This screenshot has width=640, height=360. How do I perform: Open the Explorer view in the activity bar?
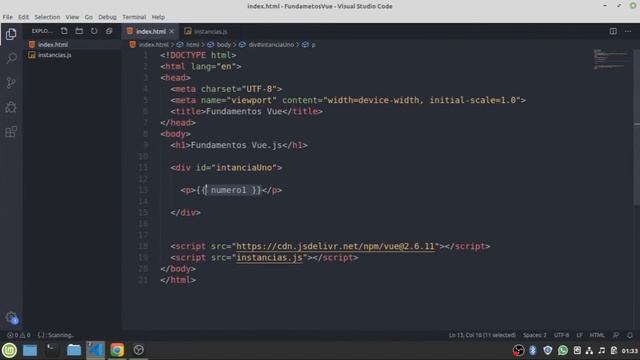click(x=11, y=34)
